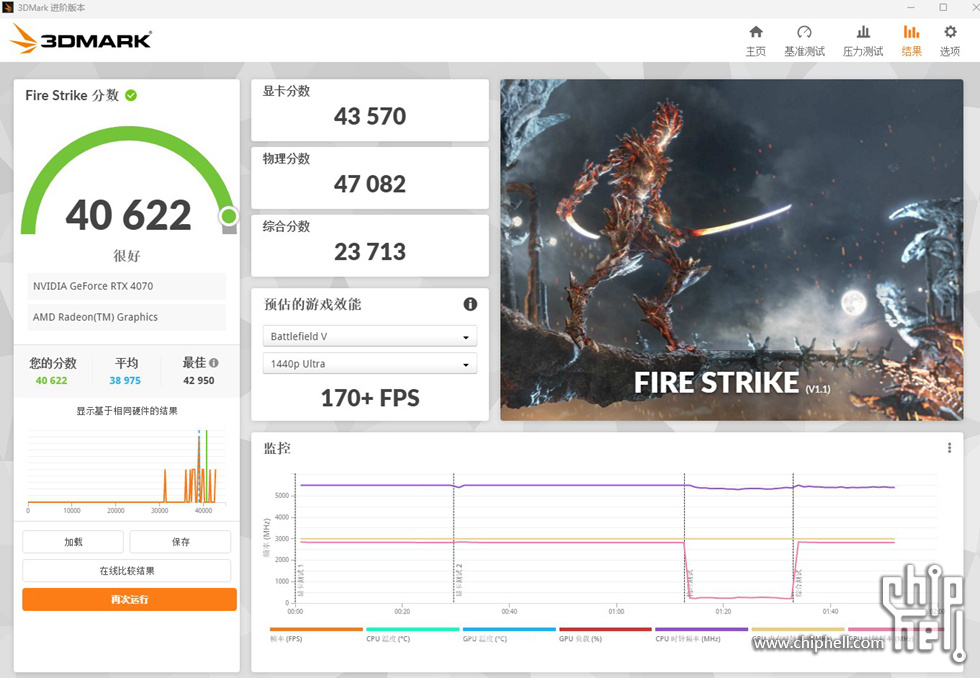The image size is (980, 678).
Task: Click the 综合分数 23 713 value
Action: point(370,252)
